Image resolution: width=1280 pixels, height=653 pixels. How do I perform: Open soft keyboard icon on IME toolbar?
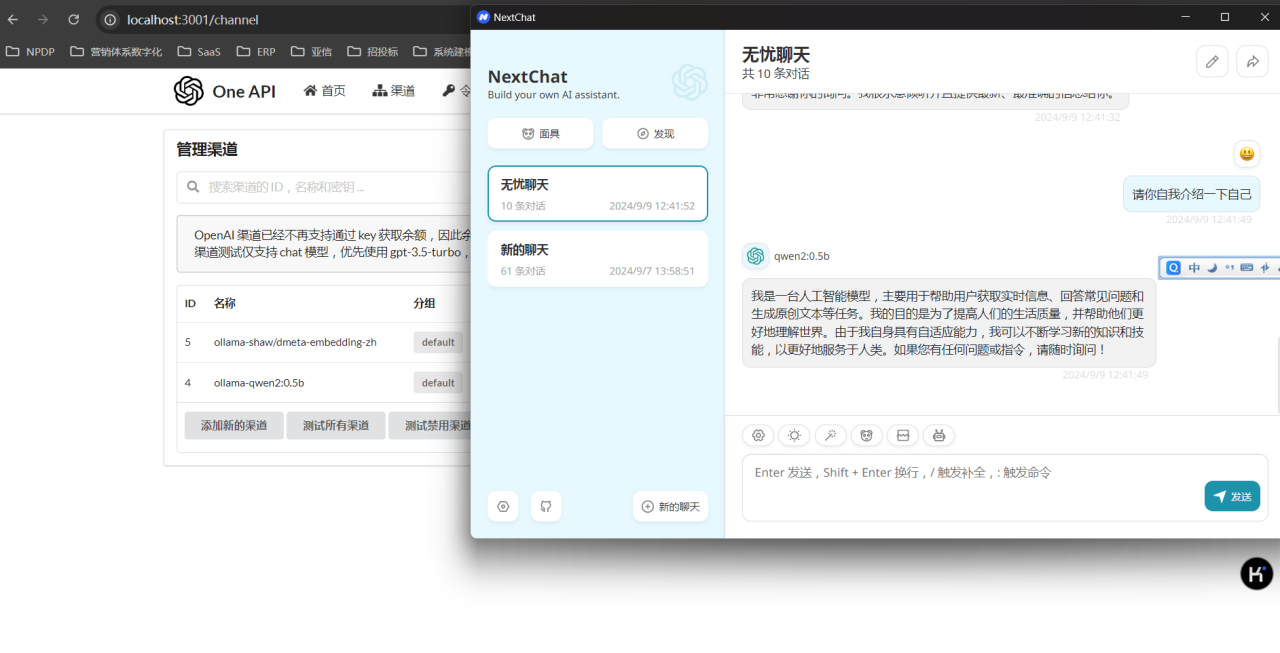(x=1247, y=268)
